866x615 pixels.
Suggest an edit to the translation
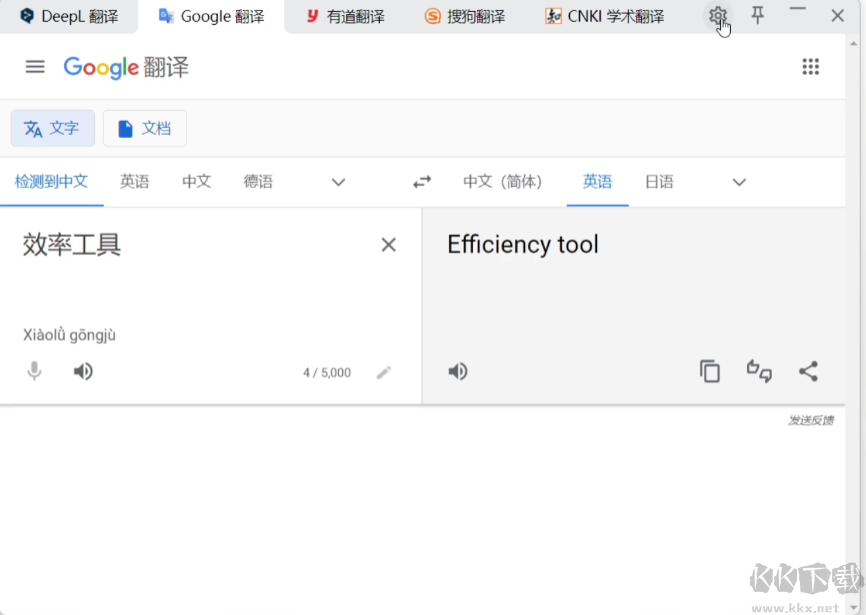(x=759, y=371)
